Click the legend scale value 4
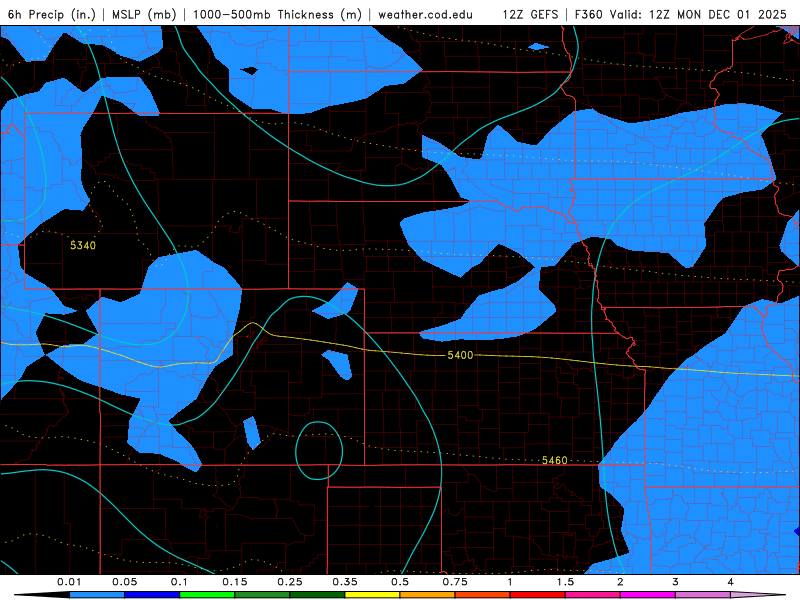This screenshot has width=800, height=600. (x=731, y=582)
